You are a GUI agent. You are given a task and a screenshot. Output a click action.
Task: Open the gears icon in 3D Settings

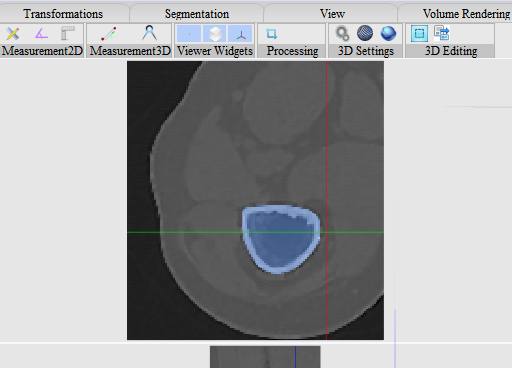tap(342, 34)
